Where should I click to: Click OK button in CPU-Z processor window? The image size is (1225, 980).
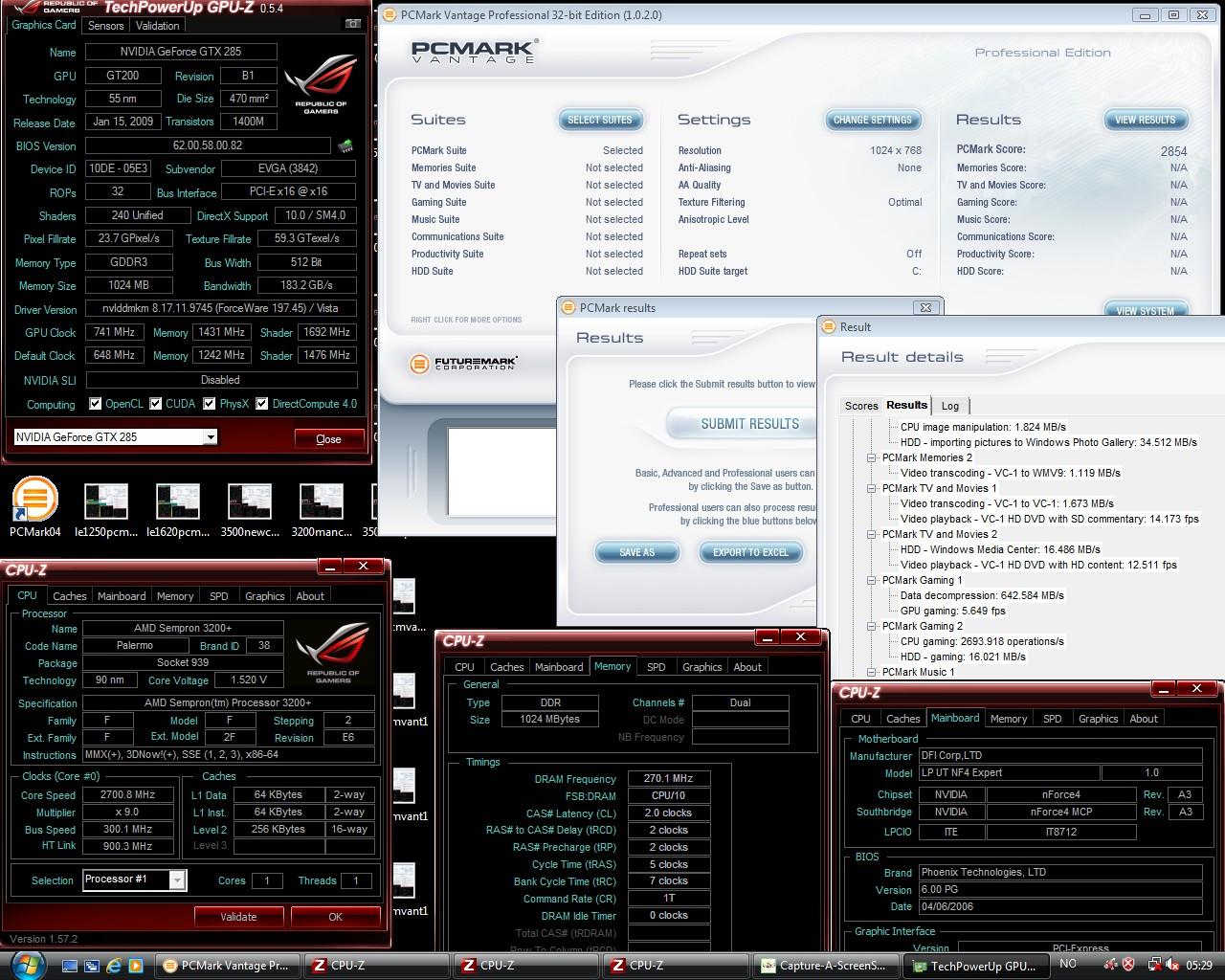tap(335, 917)
